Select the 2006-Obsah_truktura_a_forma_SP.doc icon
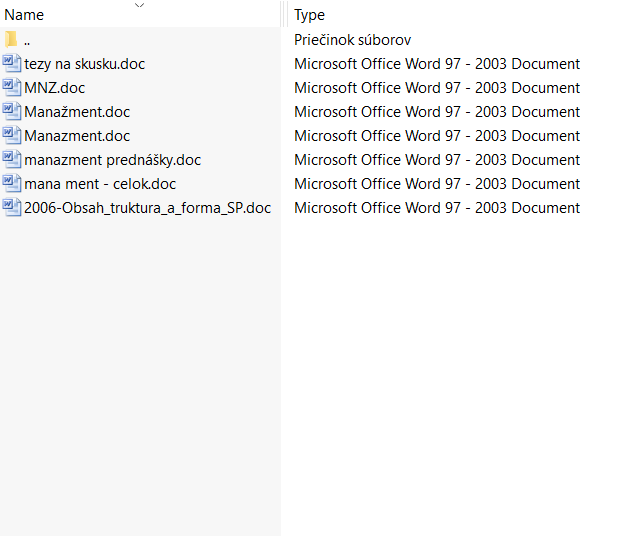This screenshot has height=536, width=628. [11, 208]
